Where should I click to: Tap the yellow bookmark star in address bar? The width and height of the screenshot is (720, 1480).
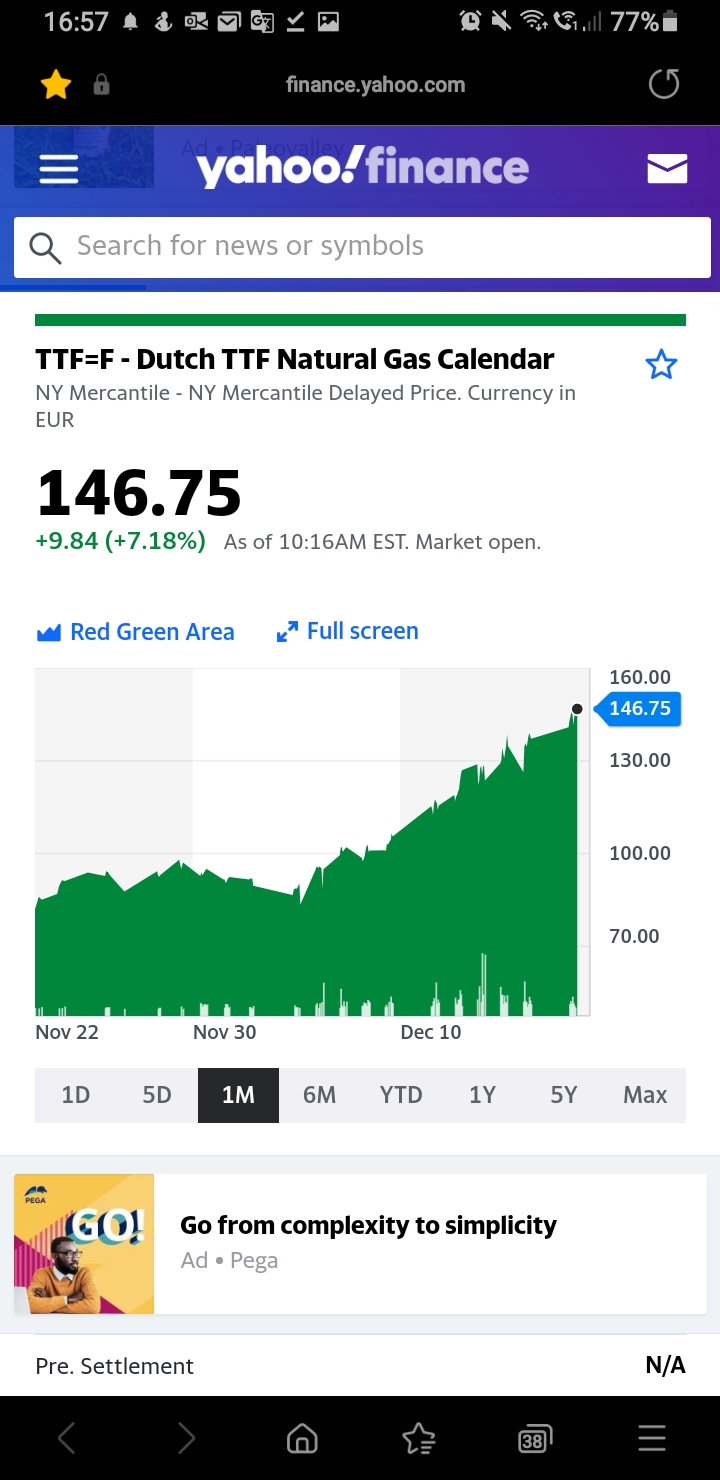[56, 86]
